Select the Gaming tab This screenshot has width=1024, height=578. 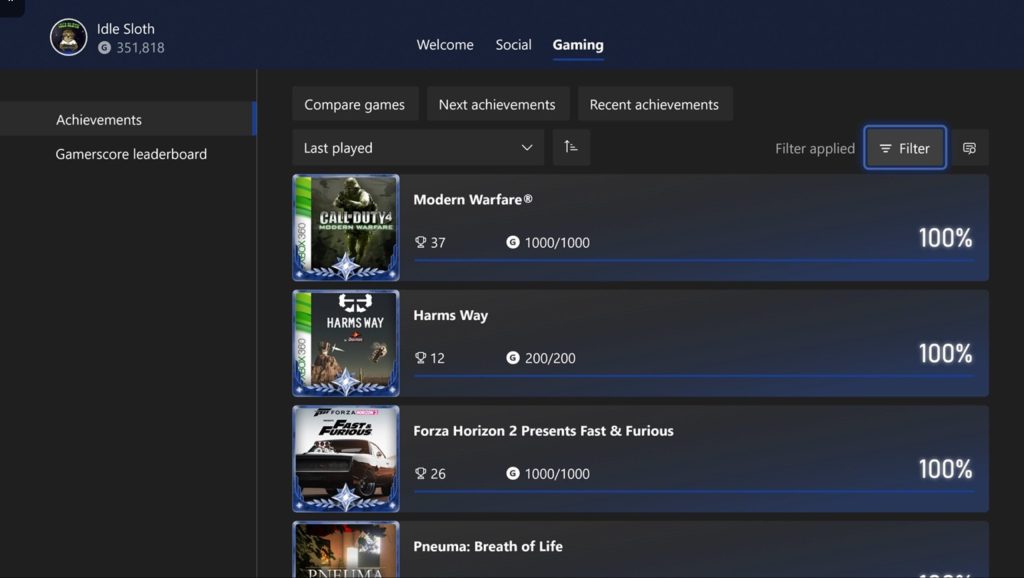pos(578,44)
